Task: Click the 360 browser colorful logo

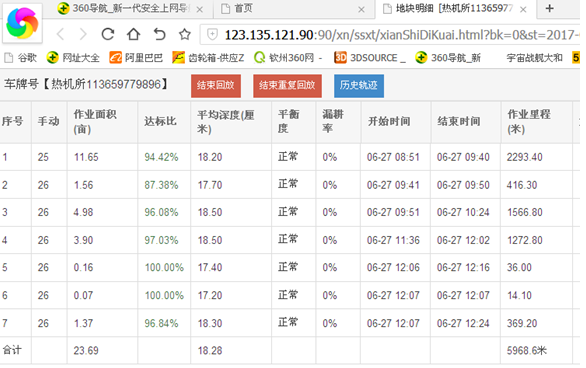Action: [x=22, y=24]
